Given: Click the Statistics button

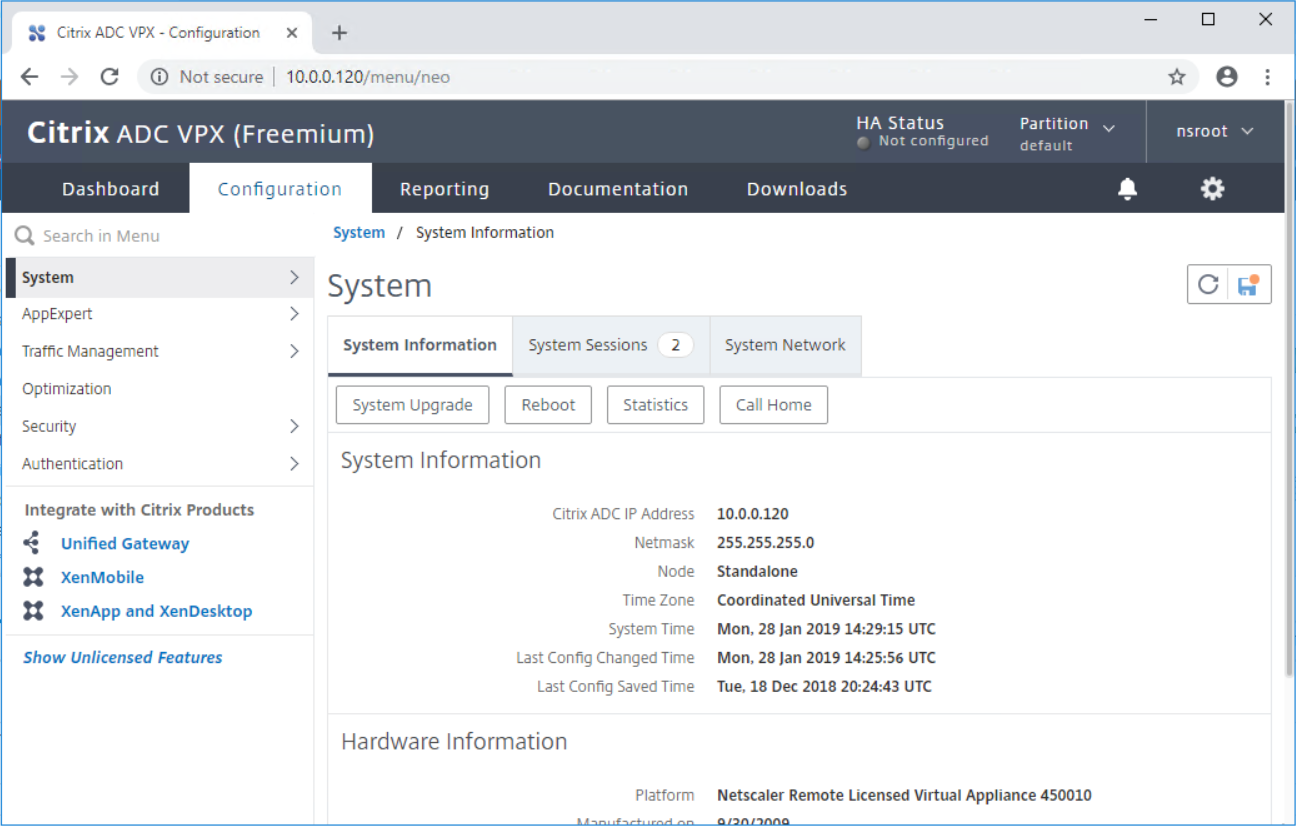Looking at the screenshot, I should [656, 405].
